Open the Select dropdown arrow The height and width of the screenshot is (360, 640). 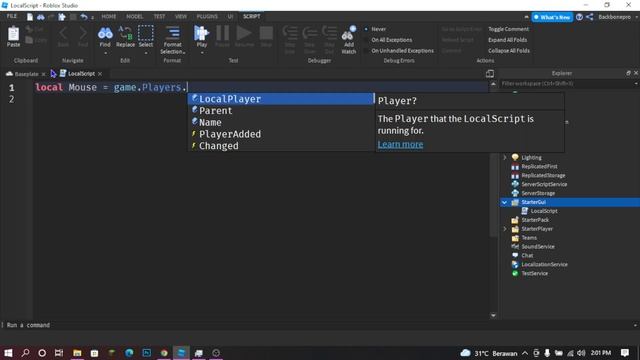[x=146, y=53]
